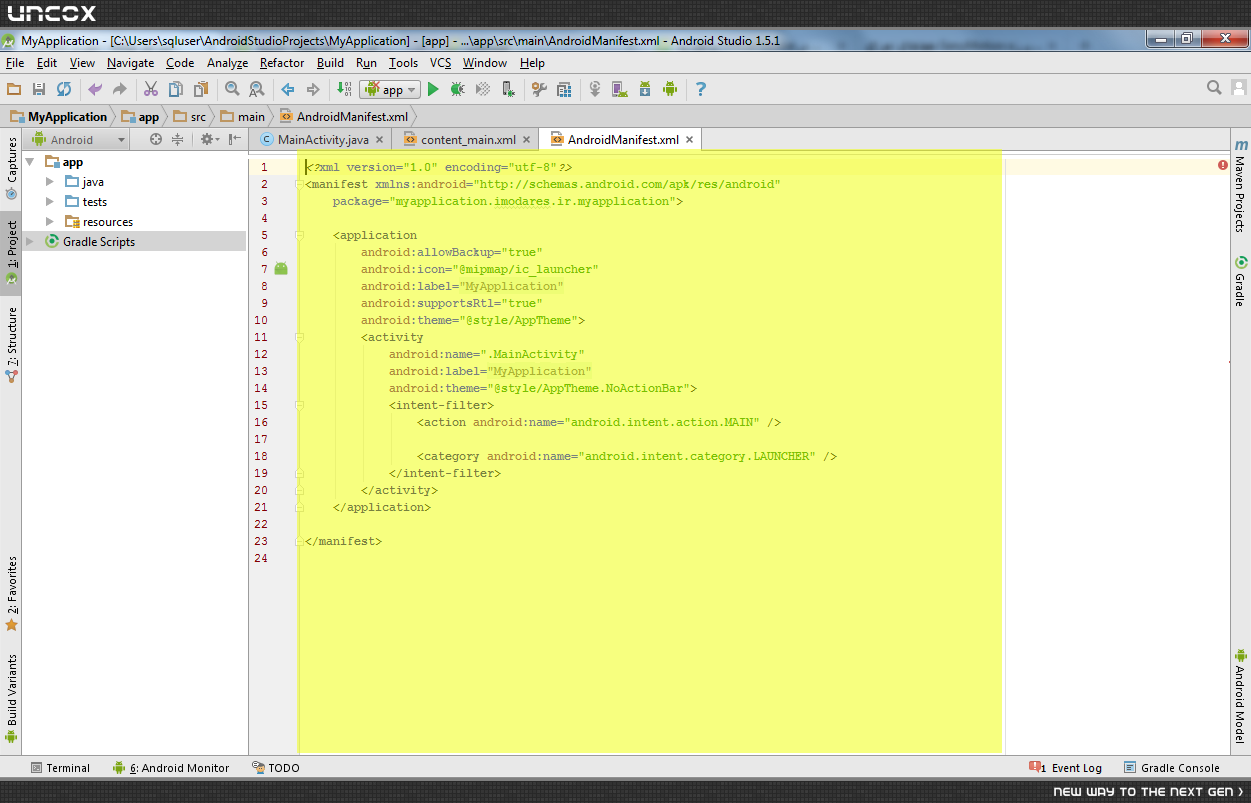Viewport: 1251px width, 803px height.
Task: Open Settings via the wrench icon
Action: point(539,89)
